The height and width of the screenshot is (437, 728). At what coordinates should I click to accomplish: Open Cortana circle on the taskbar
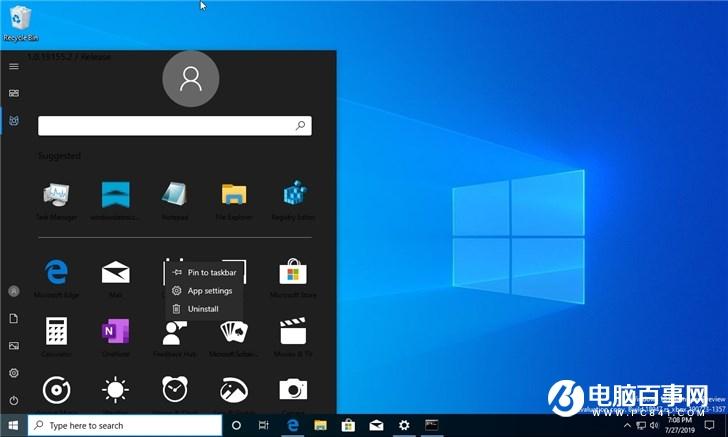[236, 425]
